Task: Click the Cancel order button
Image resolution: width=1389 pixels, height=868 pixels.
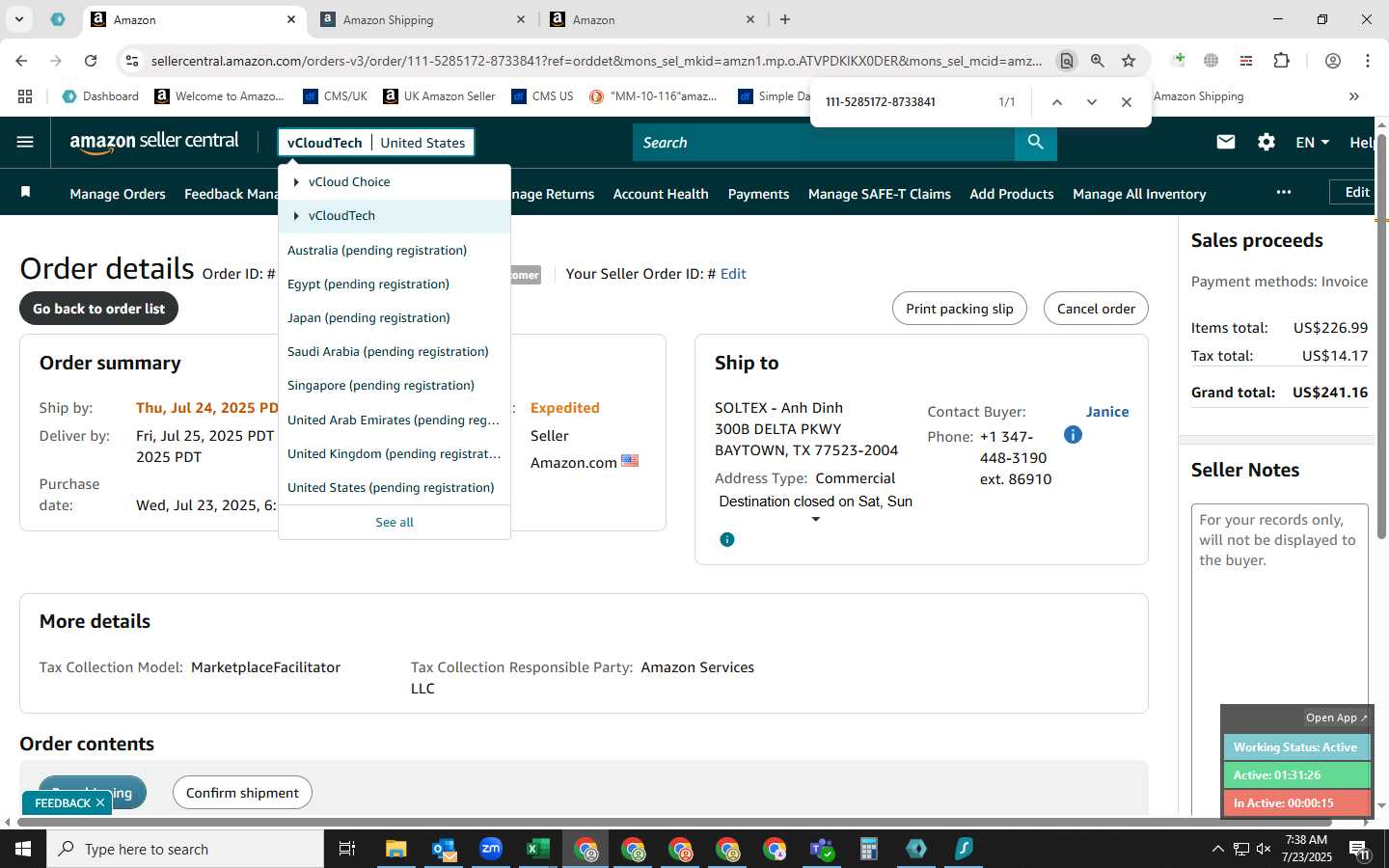Action: coord(1096,309)
